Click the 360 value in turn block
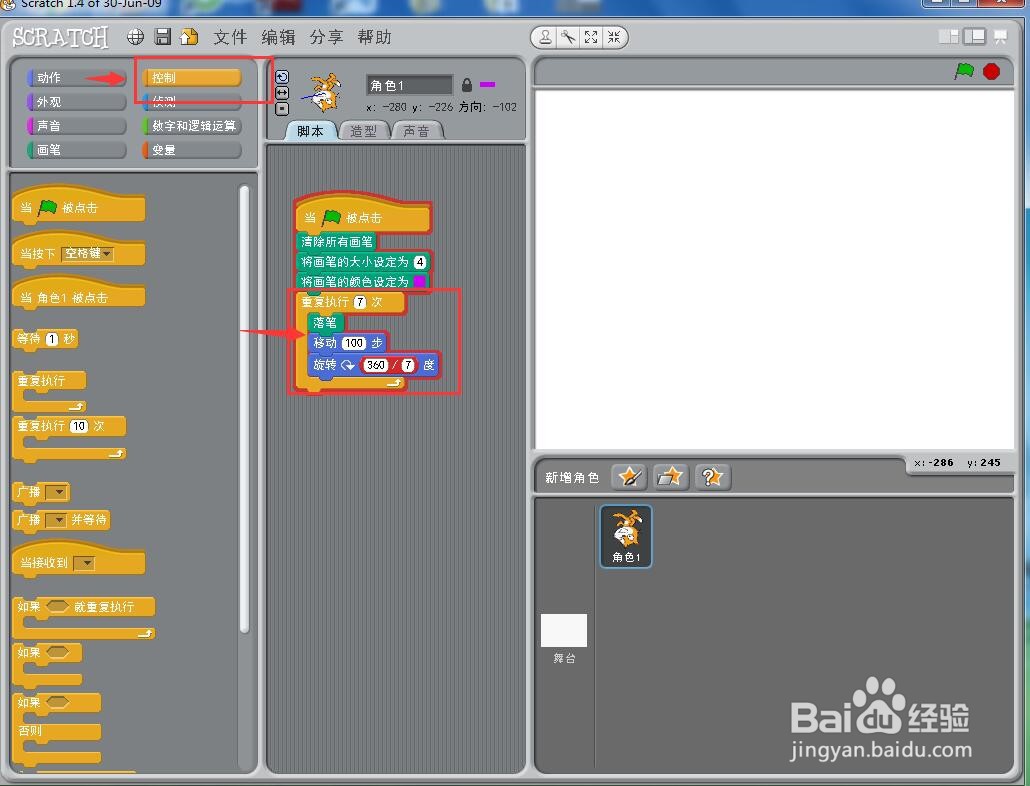Viewport: 1030px width, 786px height. coord(376,365)
